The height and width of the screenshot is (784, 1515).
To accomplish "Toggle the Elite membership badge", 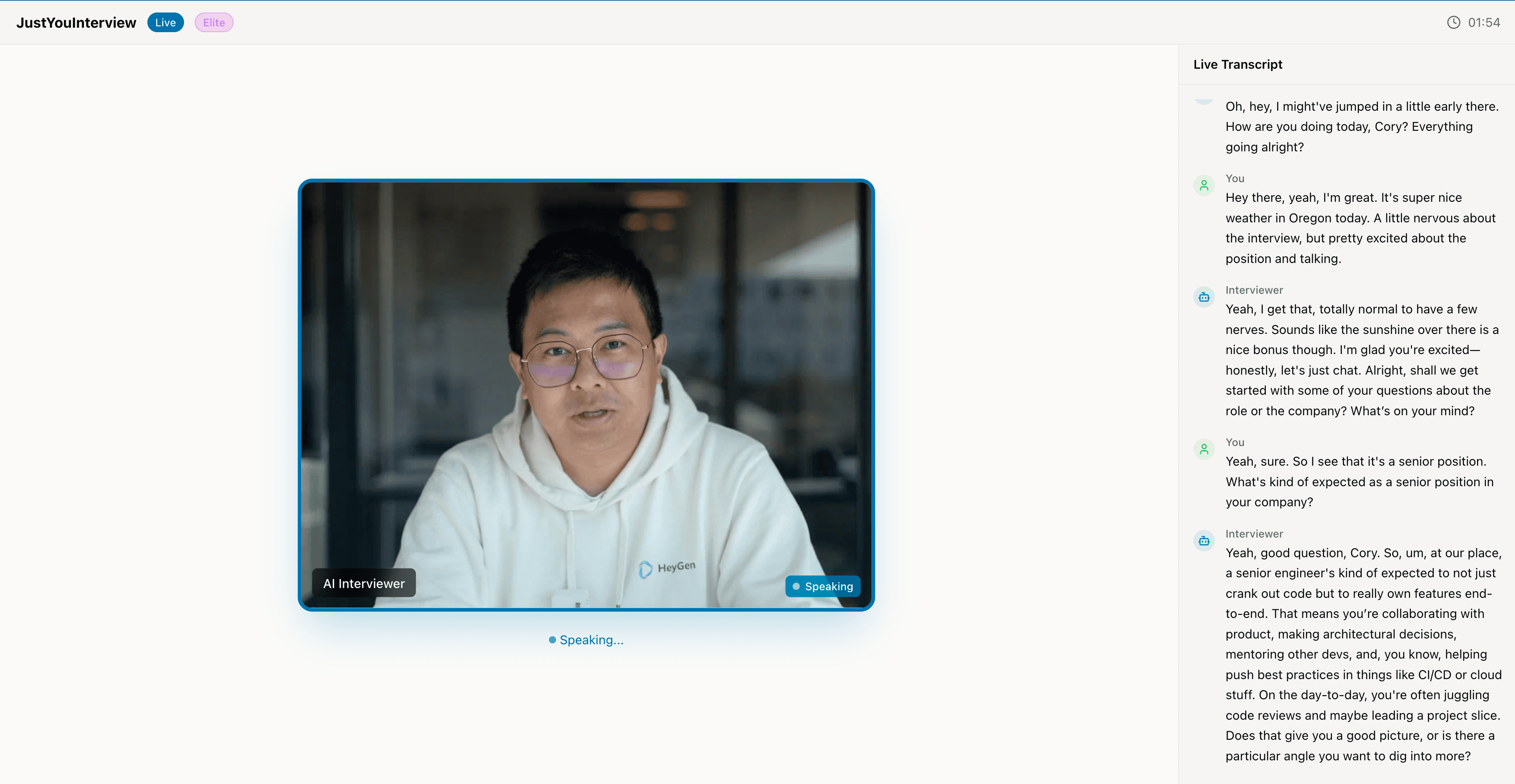I will (213, 22).
